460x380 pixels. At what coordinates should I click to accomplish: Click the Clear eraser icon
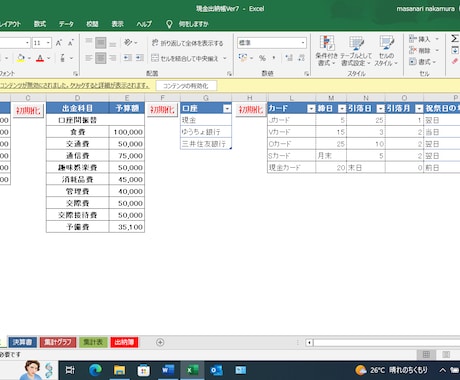(x=455, y=61)
